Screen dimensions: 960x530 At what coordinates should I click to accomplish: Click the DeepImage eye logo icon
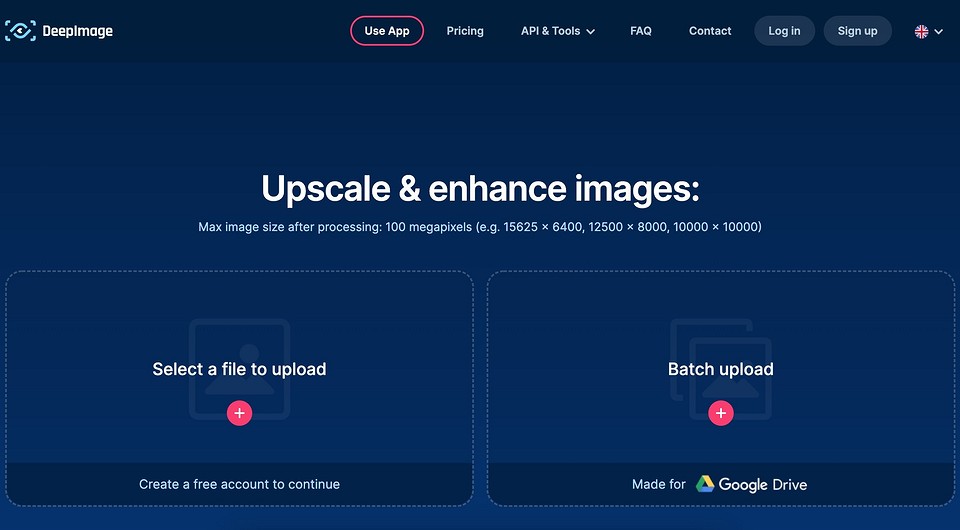[20, 31]
